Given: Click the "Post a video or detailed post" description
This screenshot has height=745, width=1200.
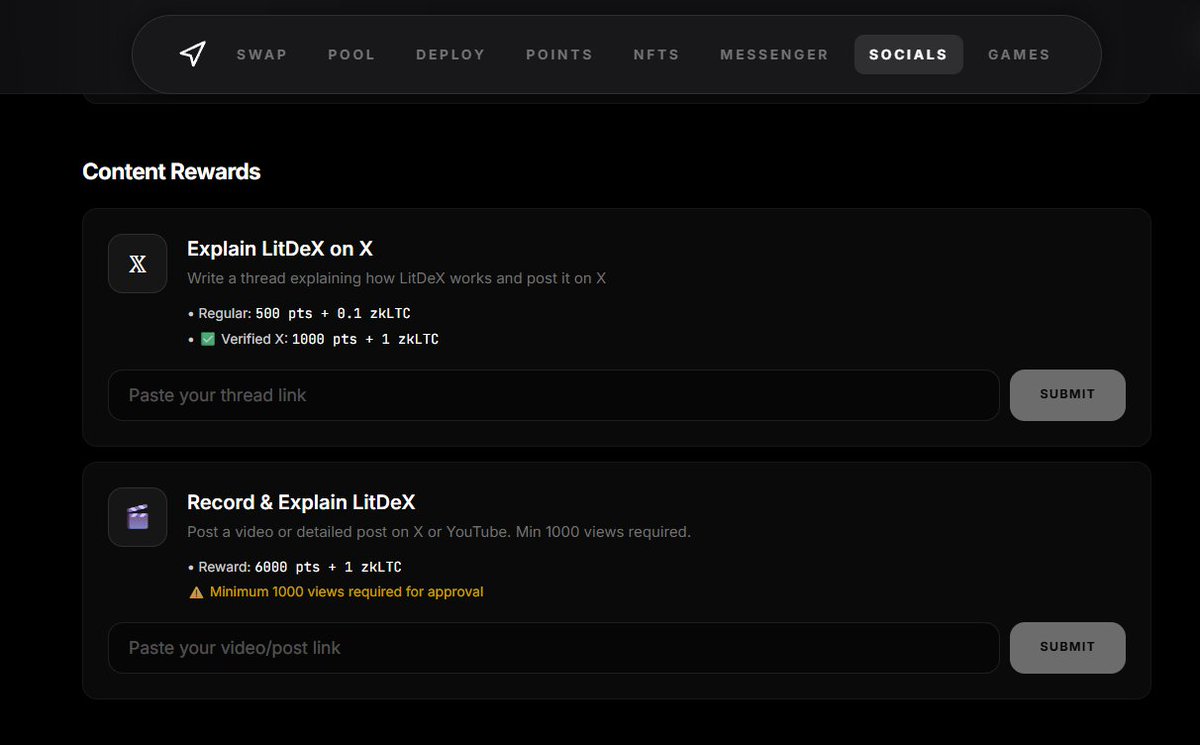Looking at the screenshot, I should (439, 532).
